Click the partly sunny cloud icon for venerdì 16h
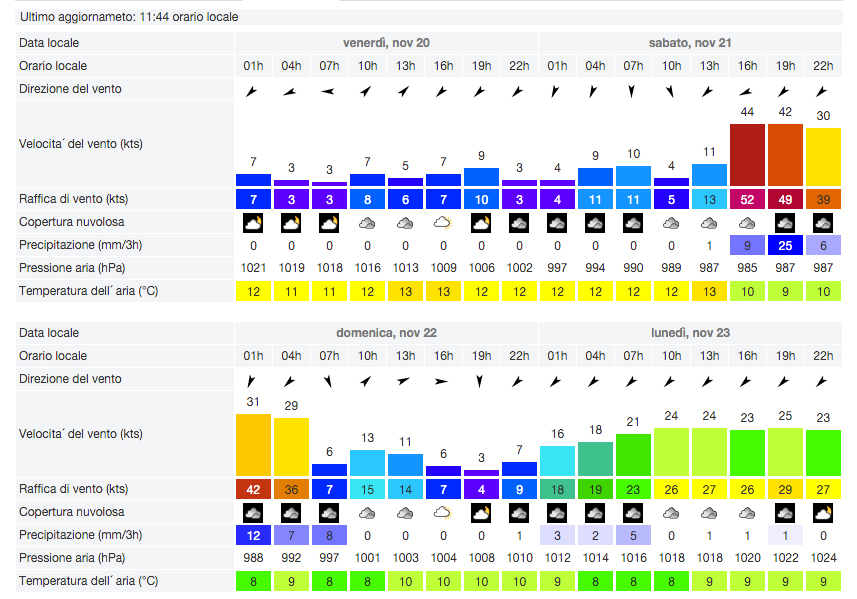Viewport: 857px width, 599px height. click(443, 223)
